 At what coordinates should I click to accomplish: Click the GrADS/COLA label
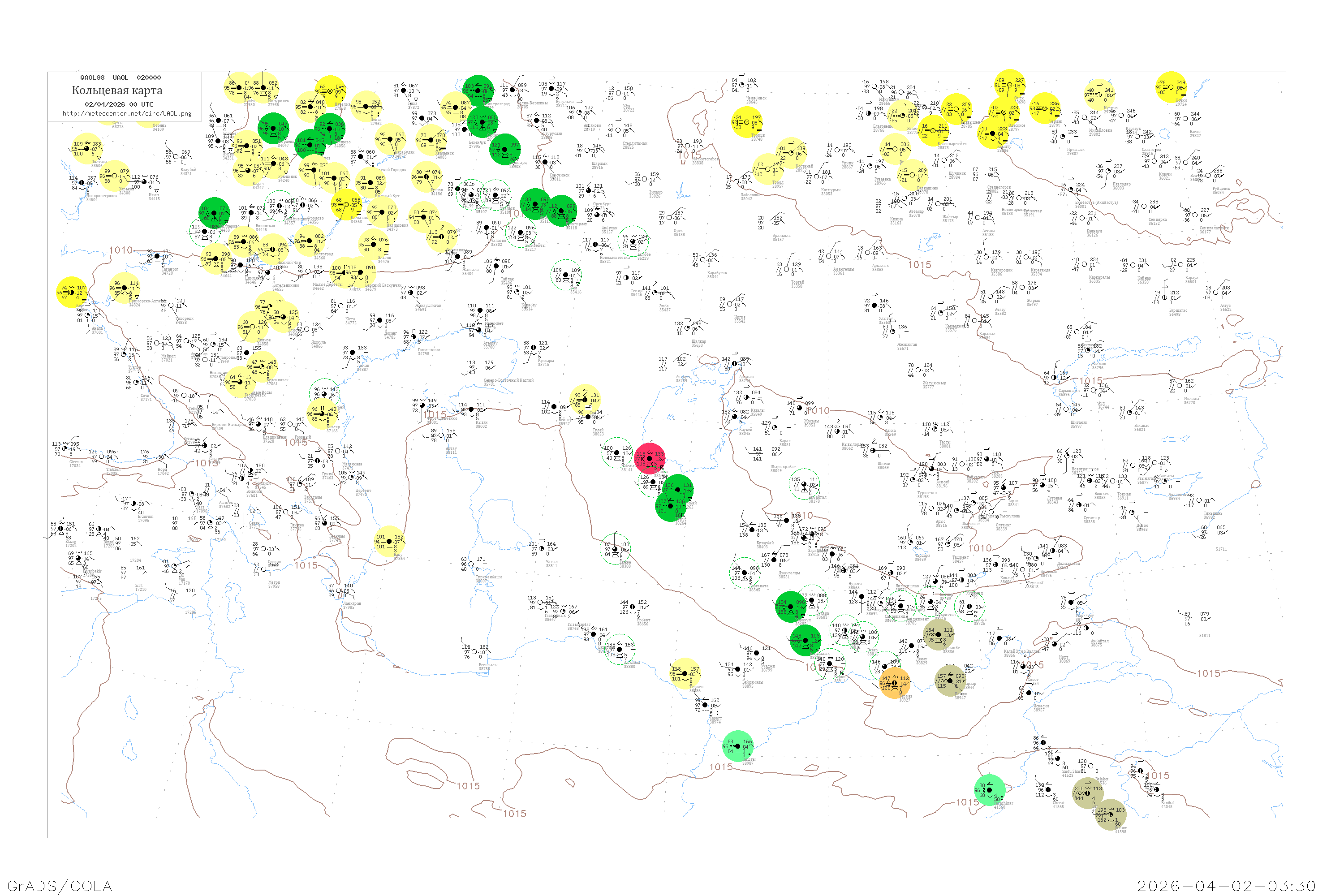(60, 886)
